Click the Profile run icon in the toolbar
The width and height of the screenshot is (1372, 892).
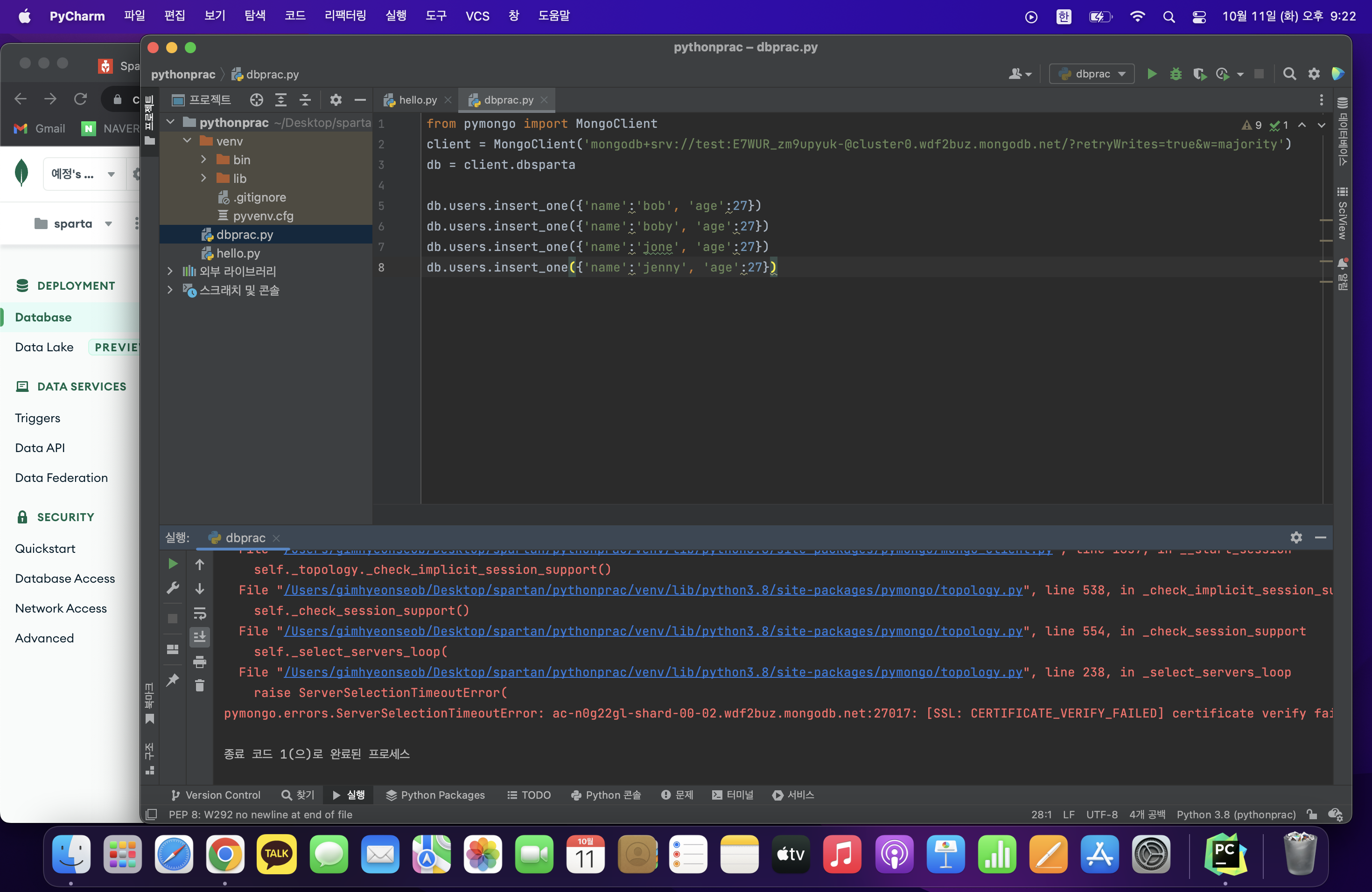coord(1222,74)
